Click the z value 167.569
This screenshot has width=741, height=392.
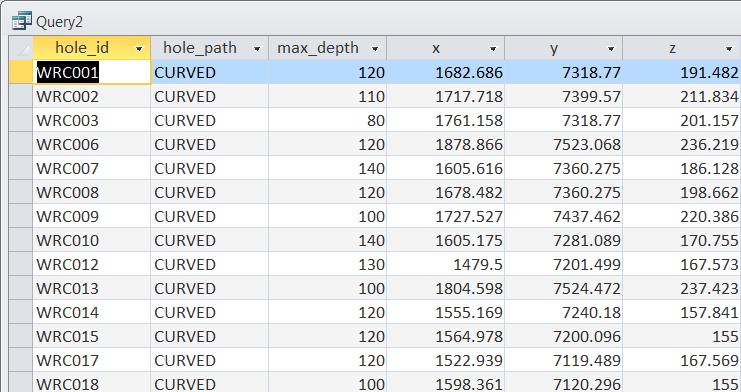pyautogui.click(x=682, y=360)
